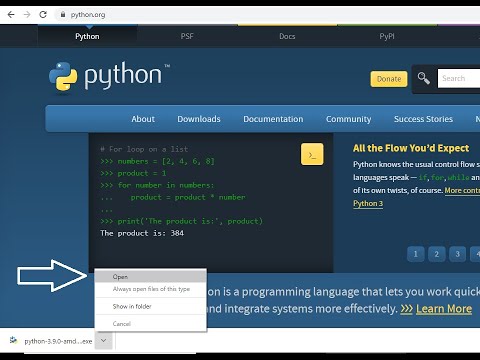Click the downloaded python installer file icon
The image size is (480, 360).
13,340
